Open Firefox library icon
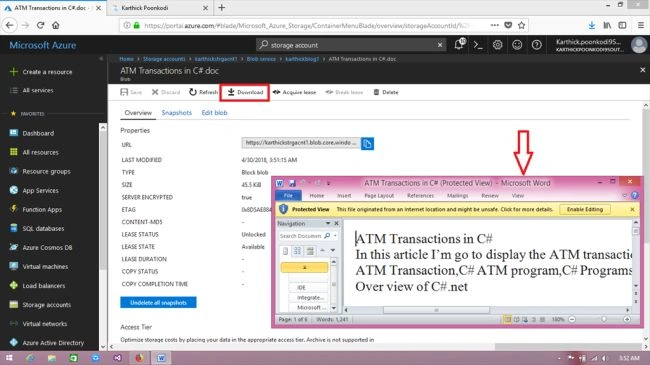 pos(607,25)
